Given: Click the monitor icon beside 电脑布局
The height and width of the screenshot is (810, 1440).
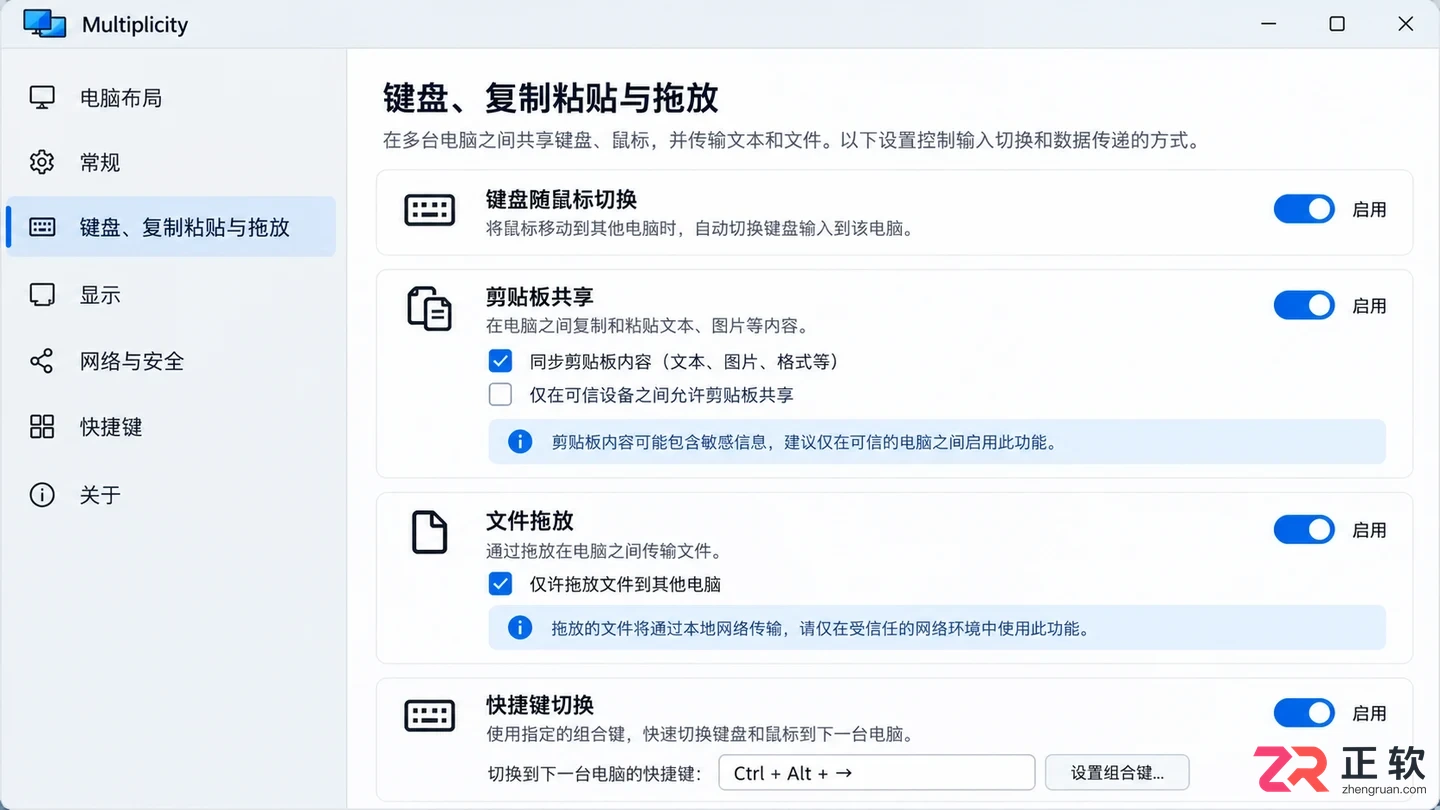Looking at the screenshot, I should tap(42, 98).
